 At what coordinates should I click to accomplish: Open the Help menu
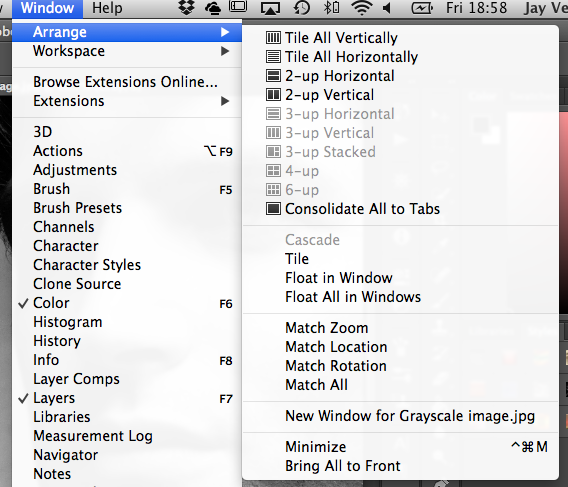click(x=107, y=8)
